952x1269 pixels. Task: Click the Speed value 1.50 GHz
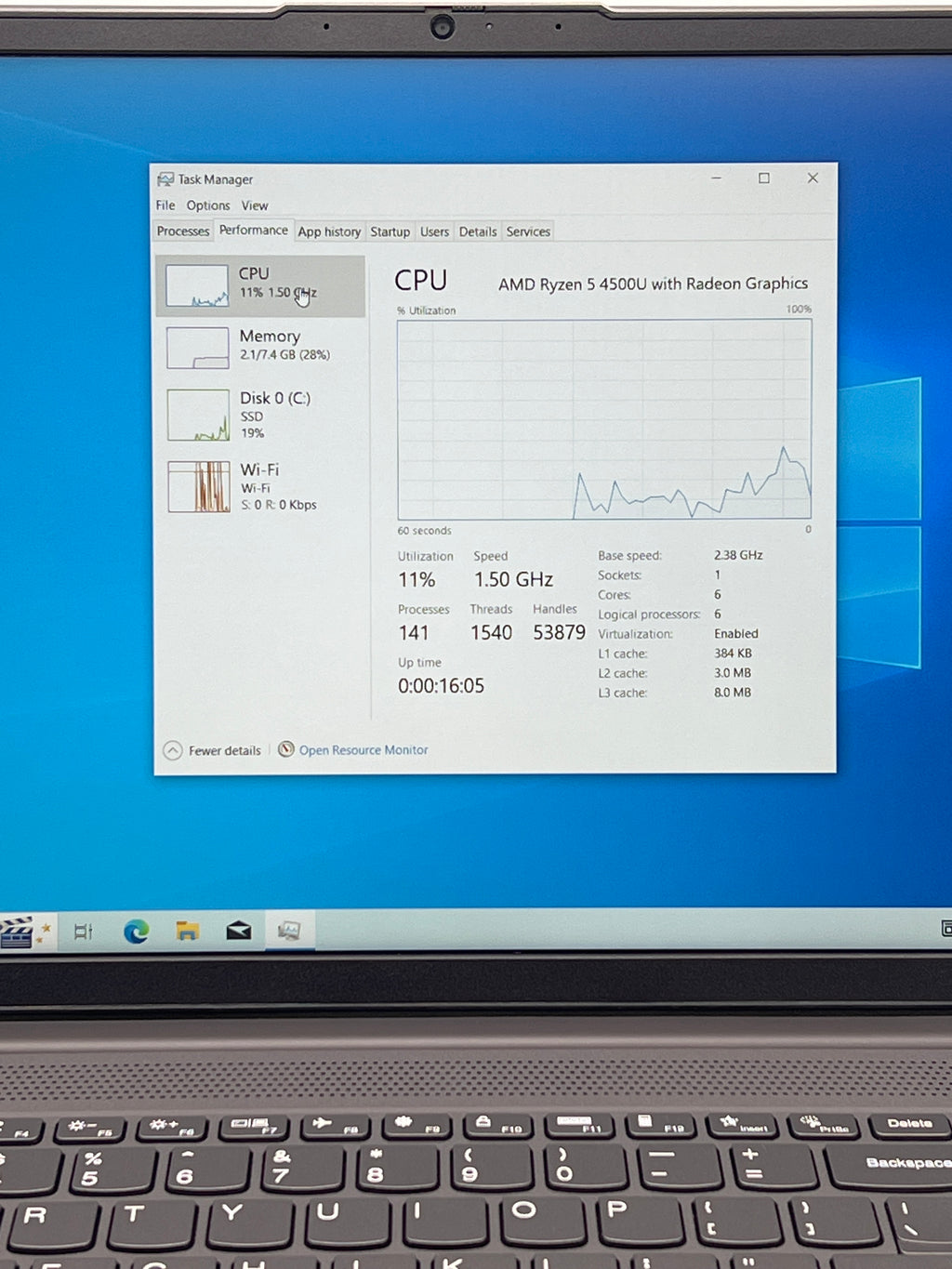(513, 579)
